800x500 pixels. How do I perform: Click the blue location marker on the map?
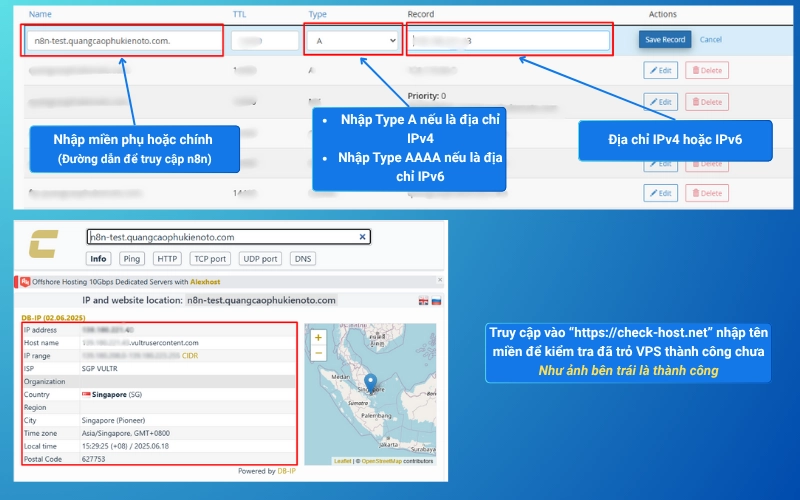(x=371, y=383)
